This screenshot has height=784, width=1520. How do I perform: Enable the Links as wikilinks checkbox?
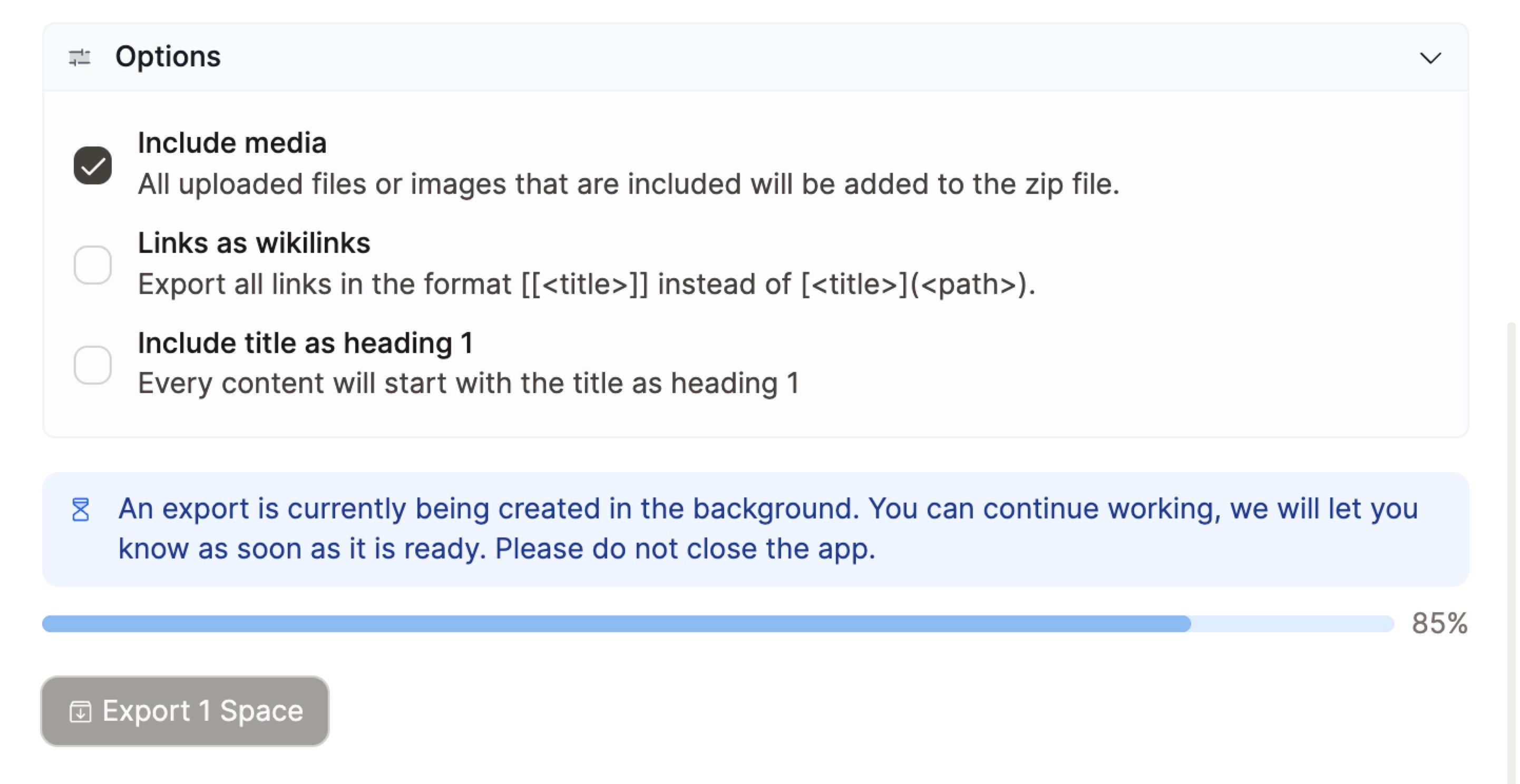coord(93,265)
